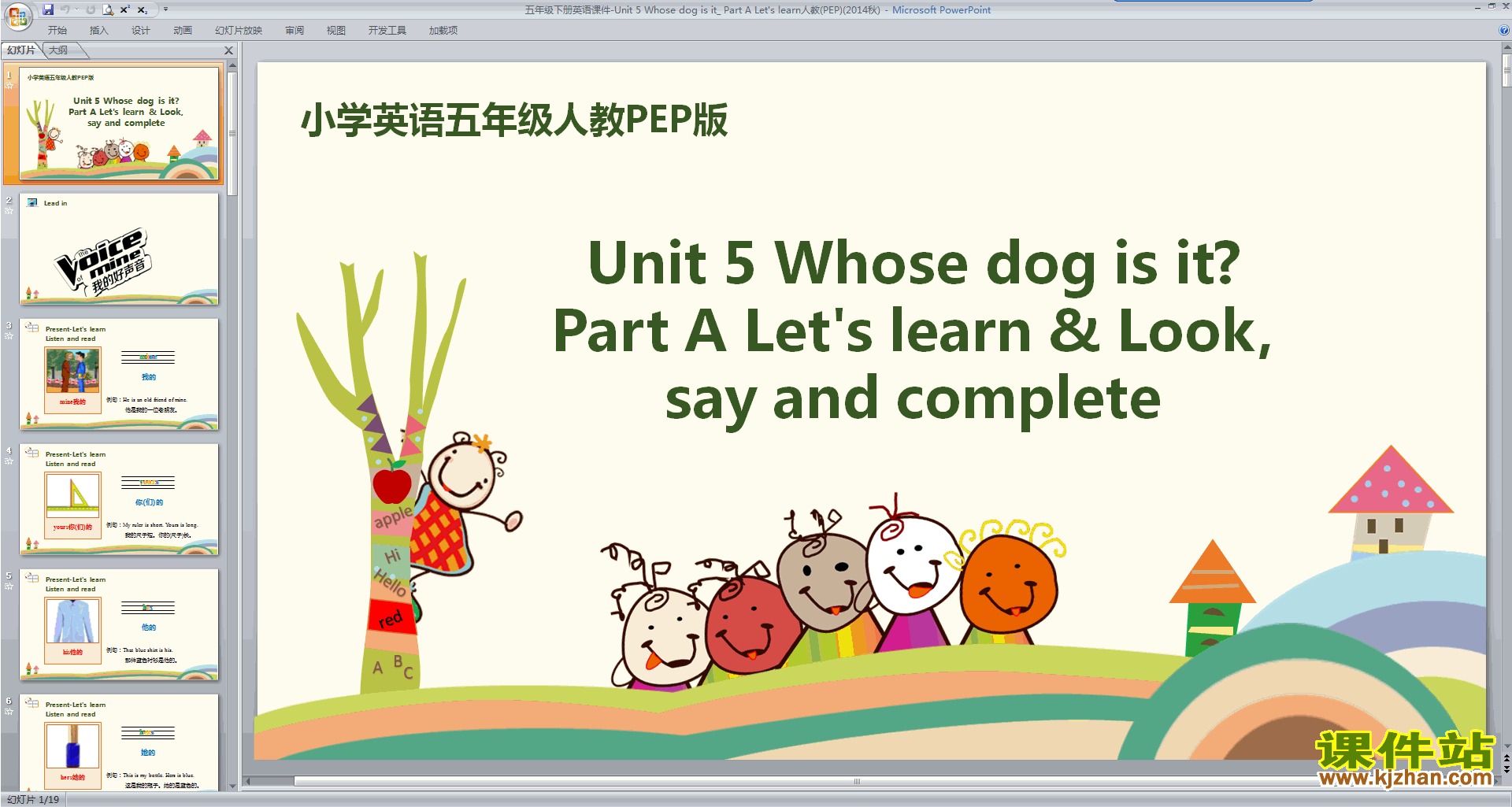Click the cartoon kids group picture
The width and height of the screenshot is (1512, 807).
click(835, 593)
